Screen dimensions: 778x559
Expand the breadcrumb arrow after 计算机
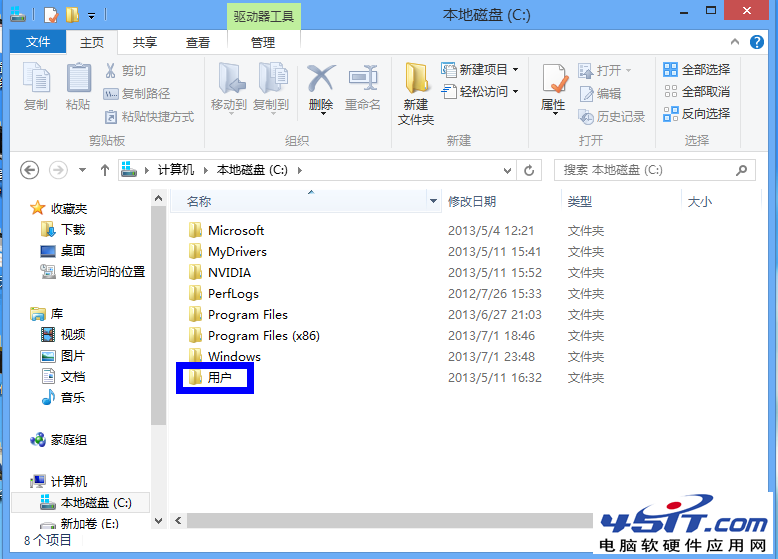(x=205, y=171)
